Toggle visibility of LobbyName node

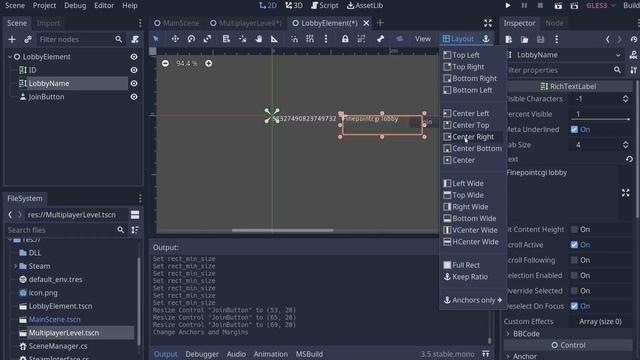(134, 83)
